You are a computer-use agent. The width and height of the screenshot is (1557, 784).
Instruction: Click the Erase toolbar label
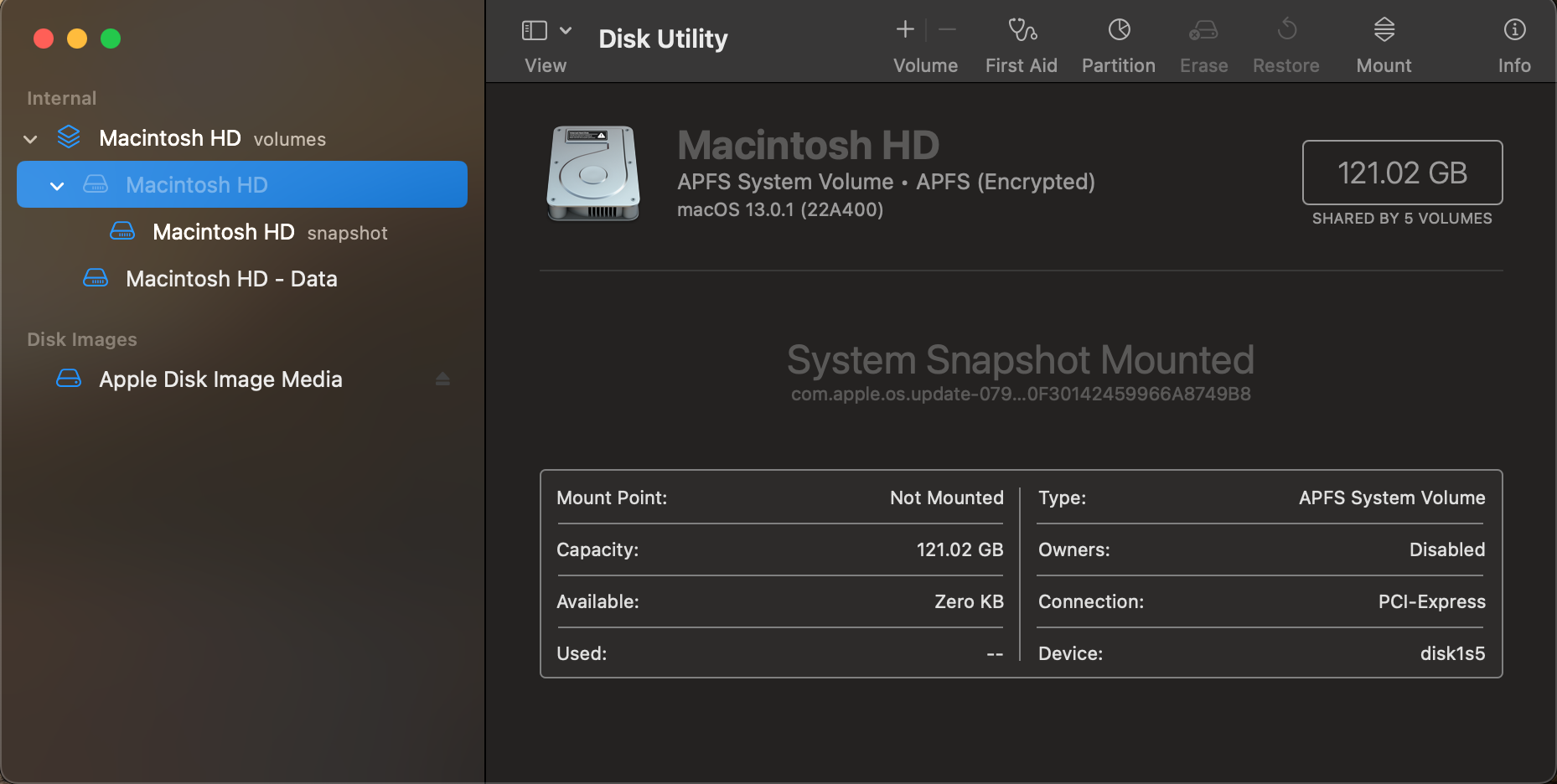click(x=1203, y=65)
